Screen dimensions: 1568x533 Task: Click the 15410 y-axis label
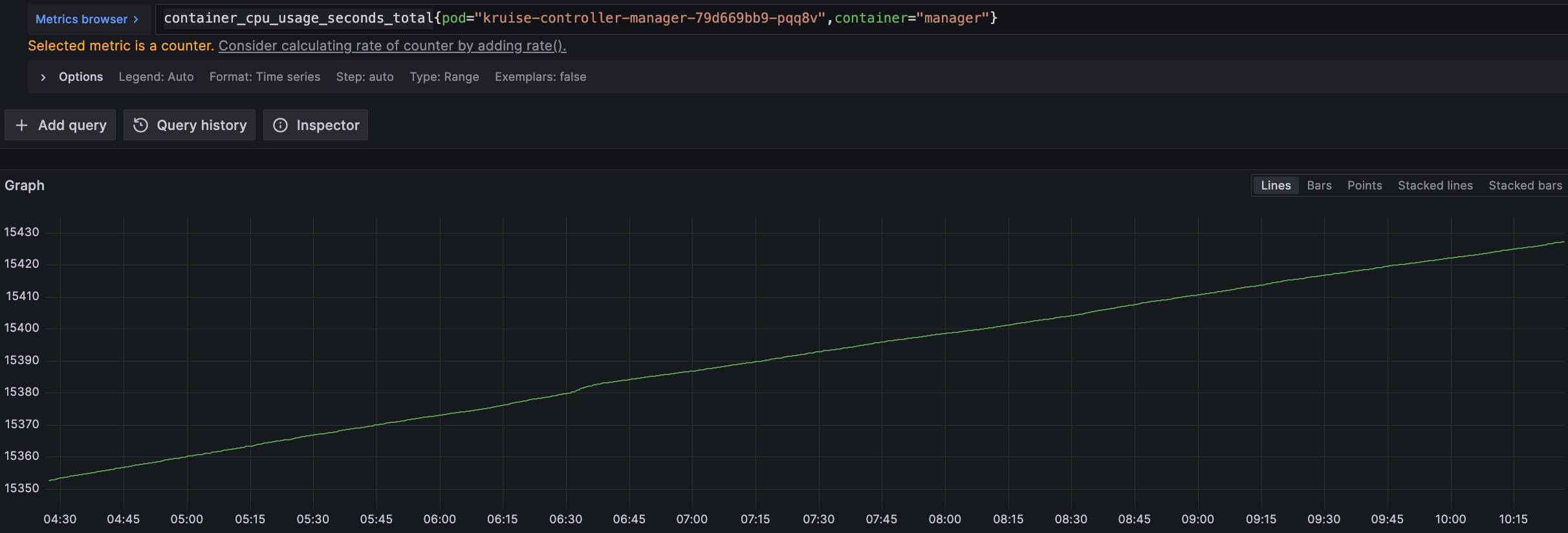23,296
